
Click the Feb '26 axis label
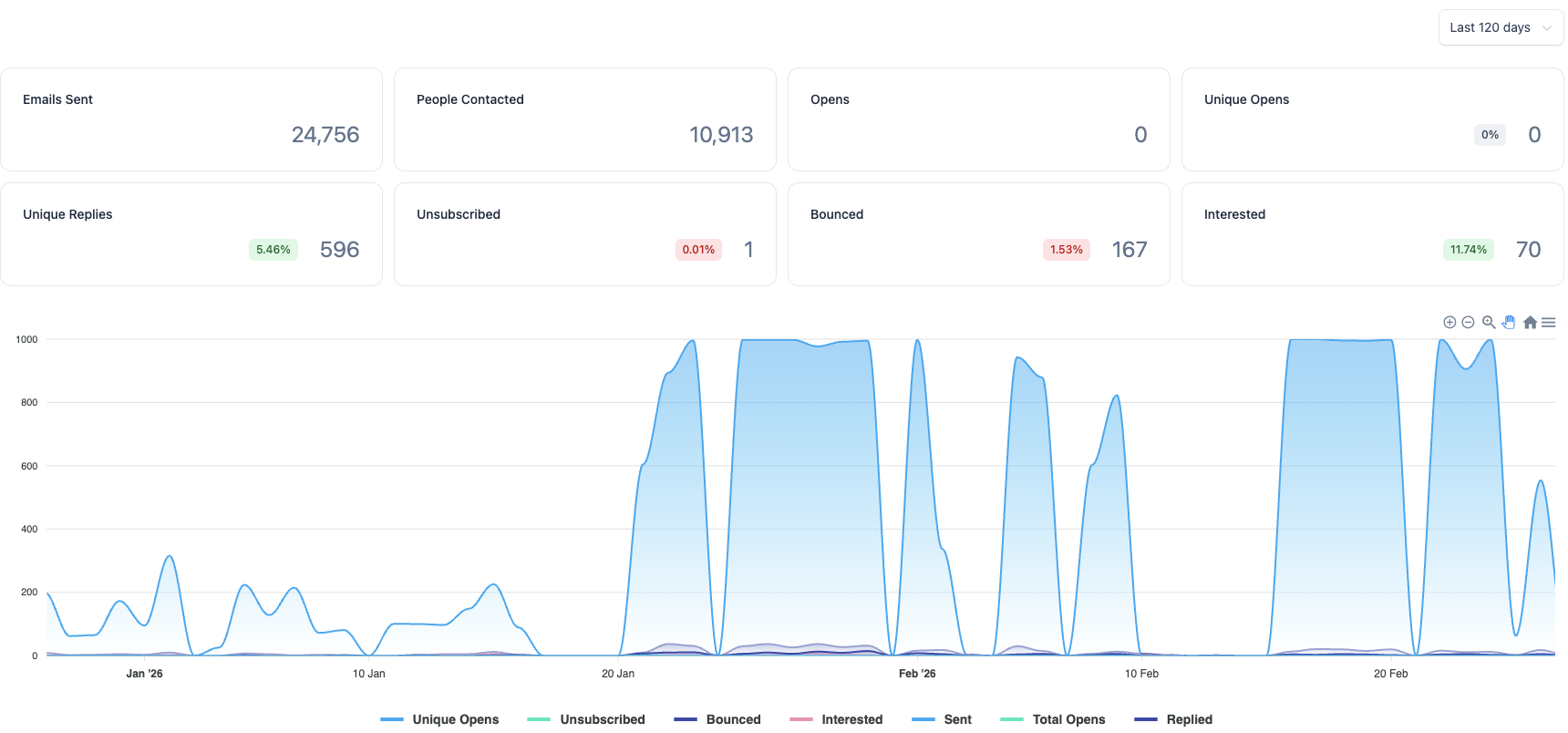pyautogui.click(x=917, y=674)
